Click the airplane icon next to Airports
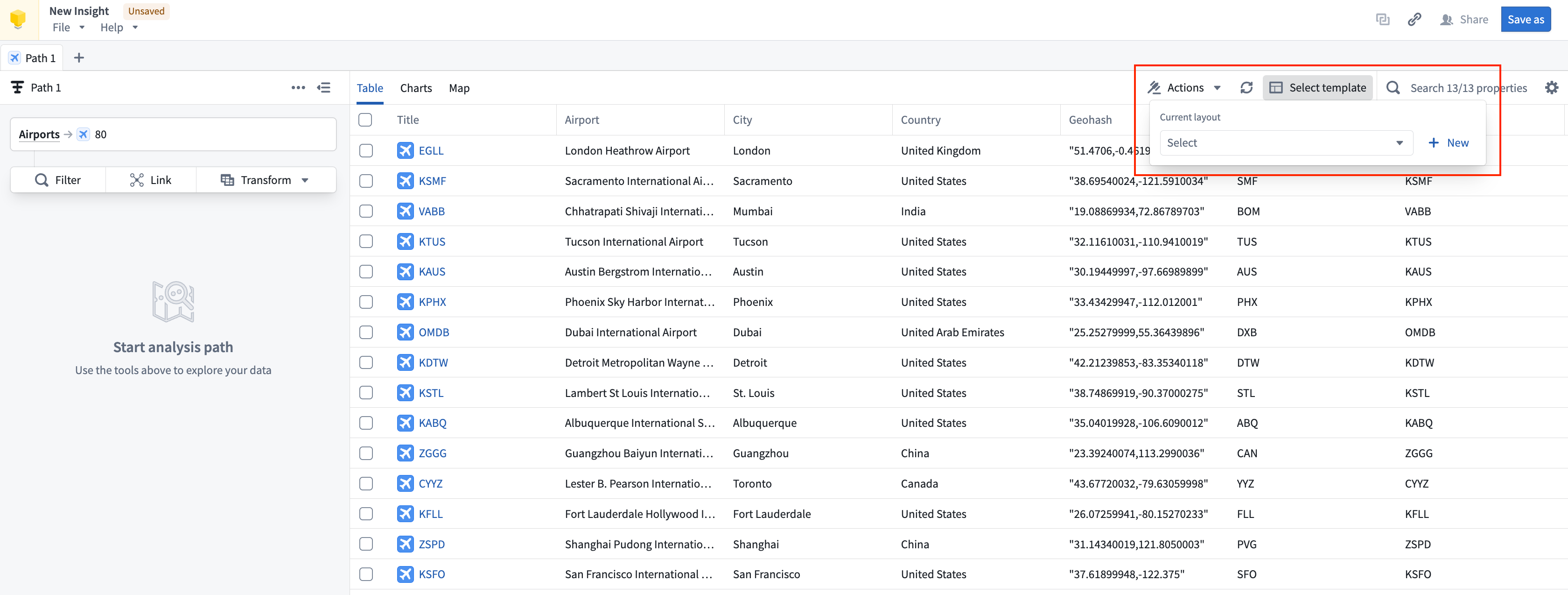Viewport: 1568px width, 595px height. (x=83, y=134)
